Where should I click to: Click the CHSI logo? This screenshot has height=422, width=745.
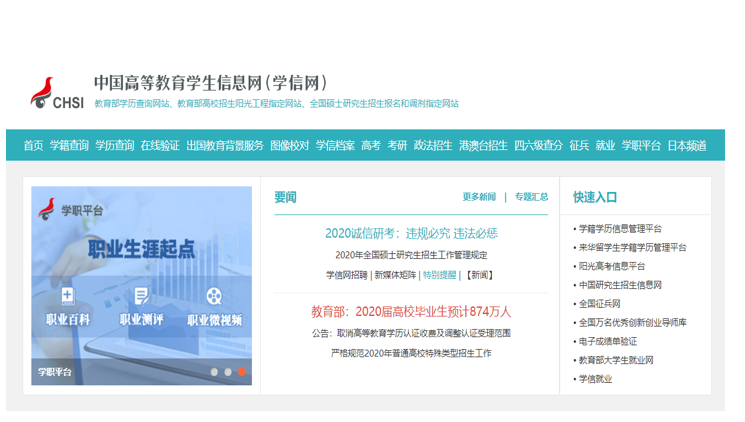[x=57, y=93]
